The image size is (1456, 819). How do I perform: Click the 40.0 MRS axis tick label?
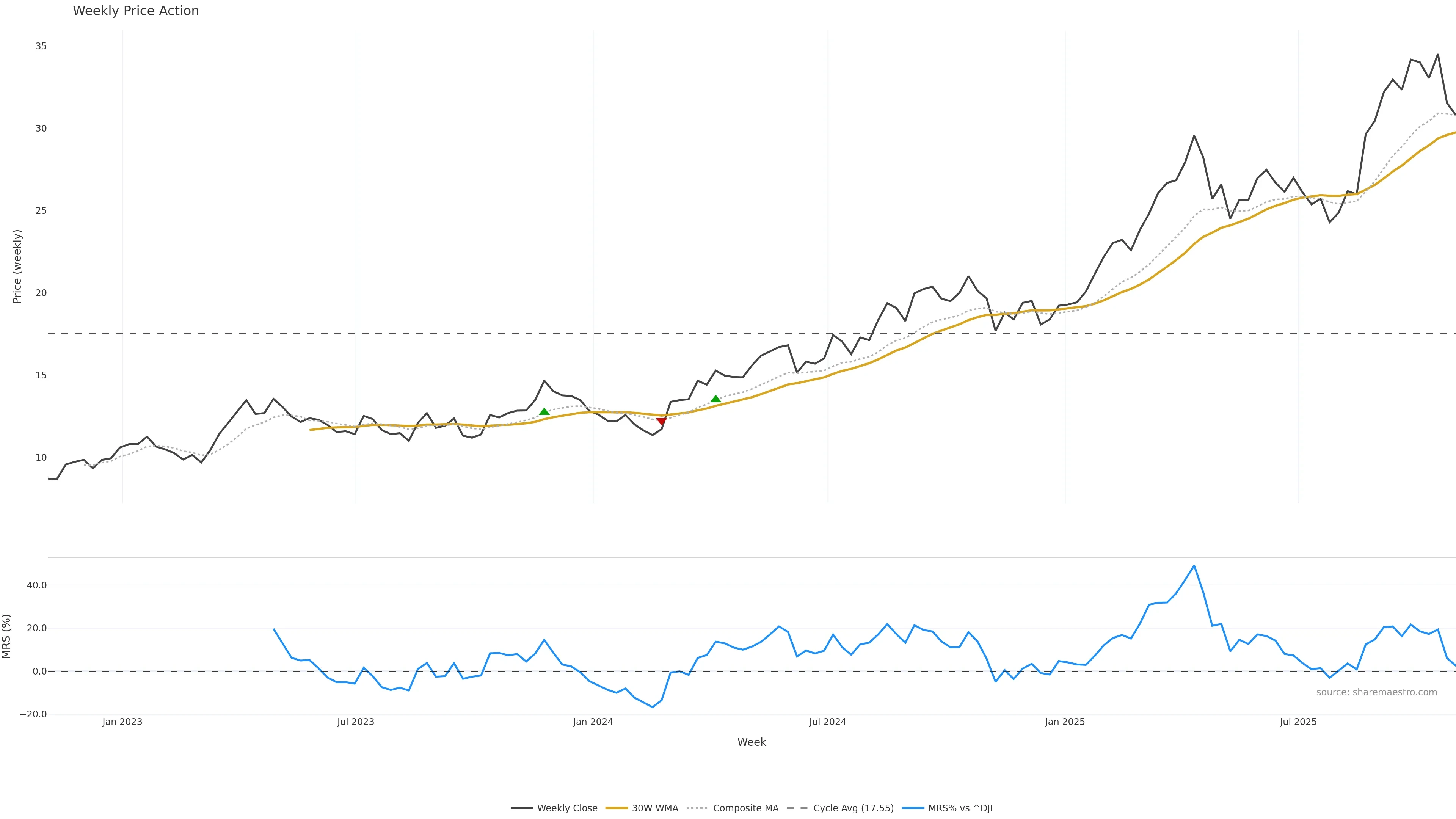coord(37,585)
